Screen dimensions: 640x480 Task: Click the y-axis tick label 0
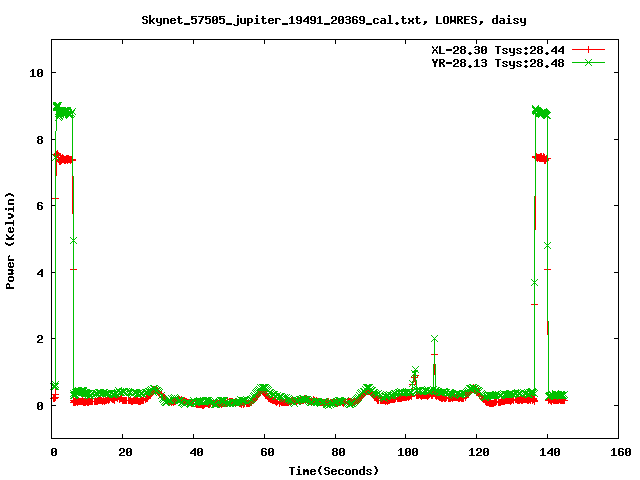click(x=40, y=406)
